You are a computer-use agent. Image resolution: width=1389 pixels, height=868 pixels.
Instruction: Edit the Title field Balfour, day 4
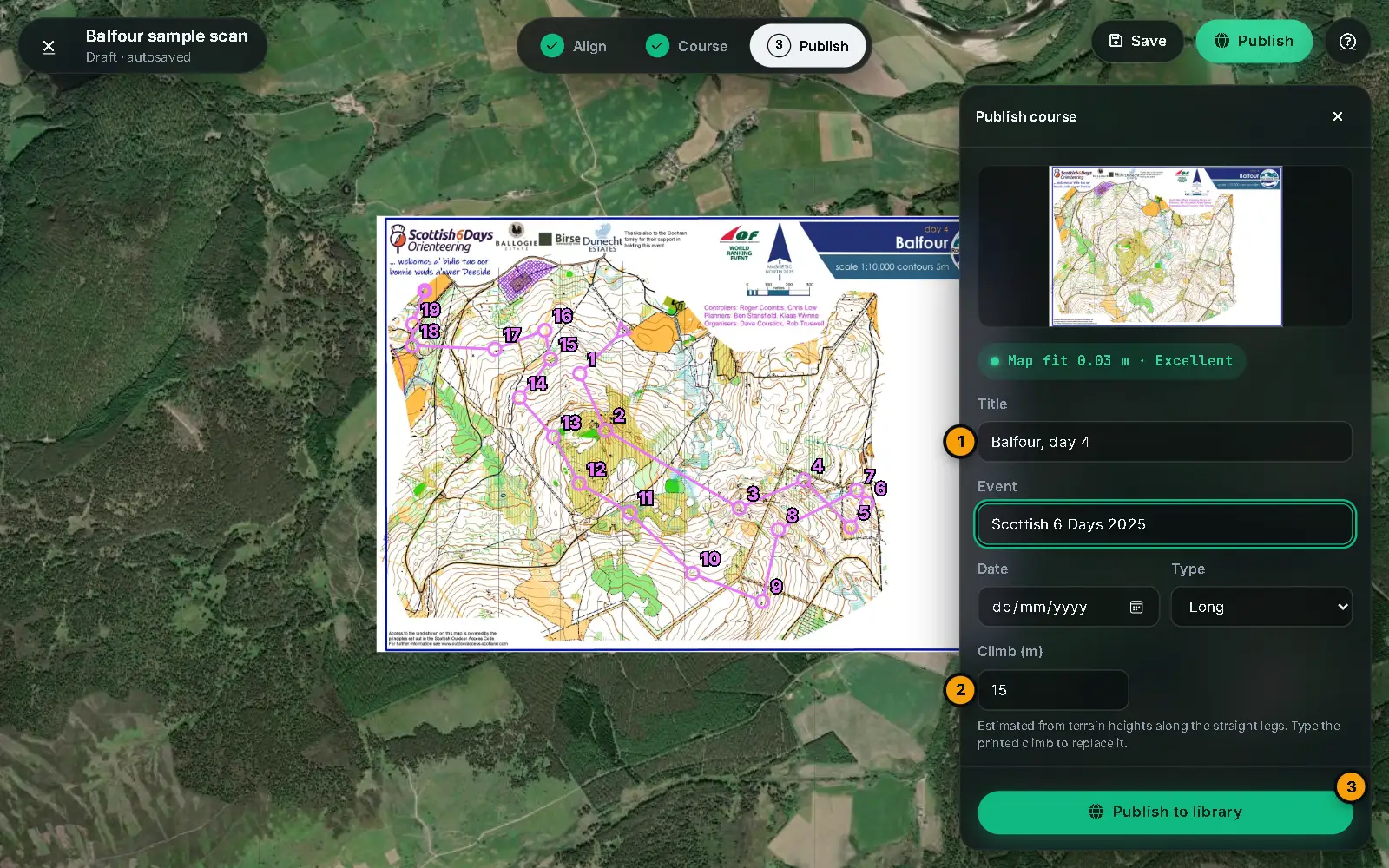[1165, 442]
